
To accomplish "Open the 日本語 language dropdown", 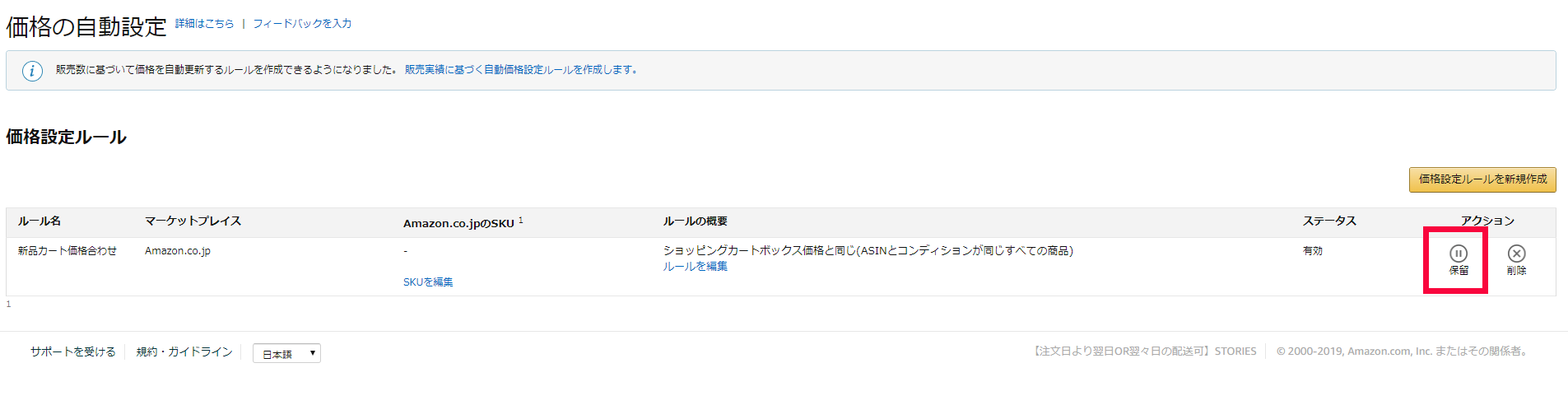I will (286, 354).
